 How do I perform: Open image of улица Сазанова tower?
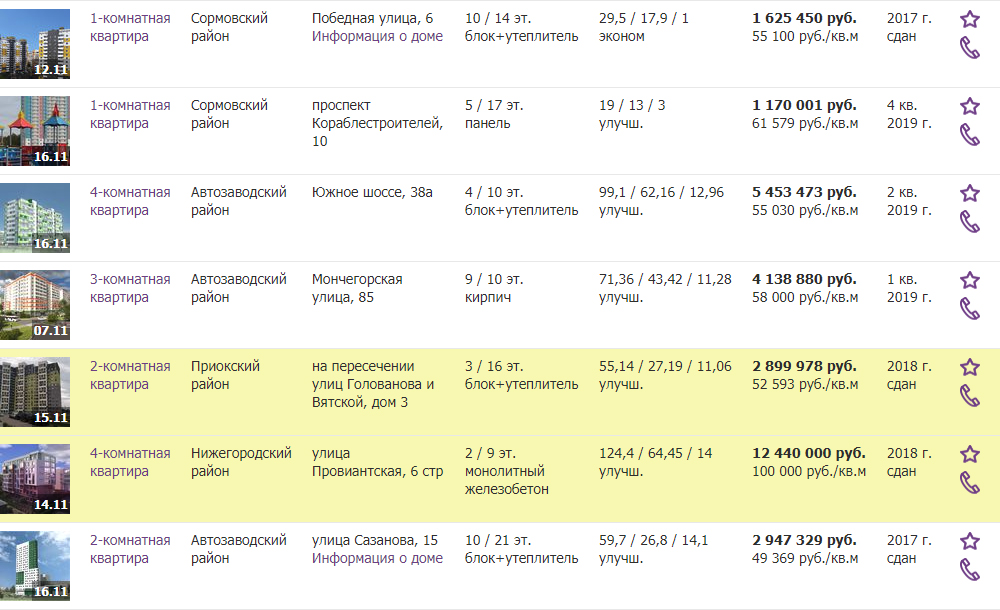(x=35, y=566)
